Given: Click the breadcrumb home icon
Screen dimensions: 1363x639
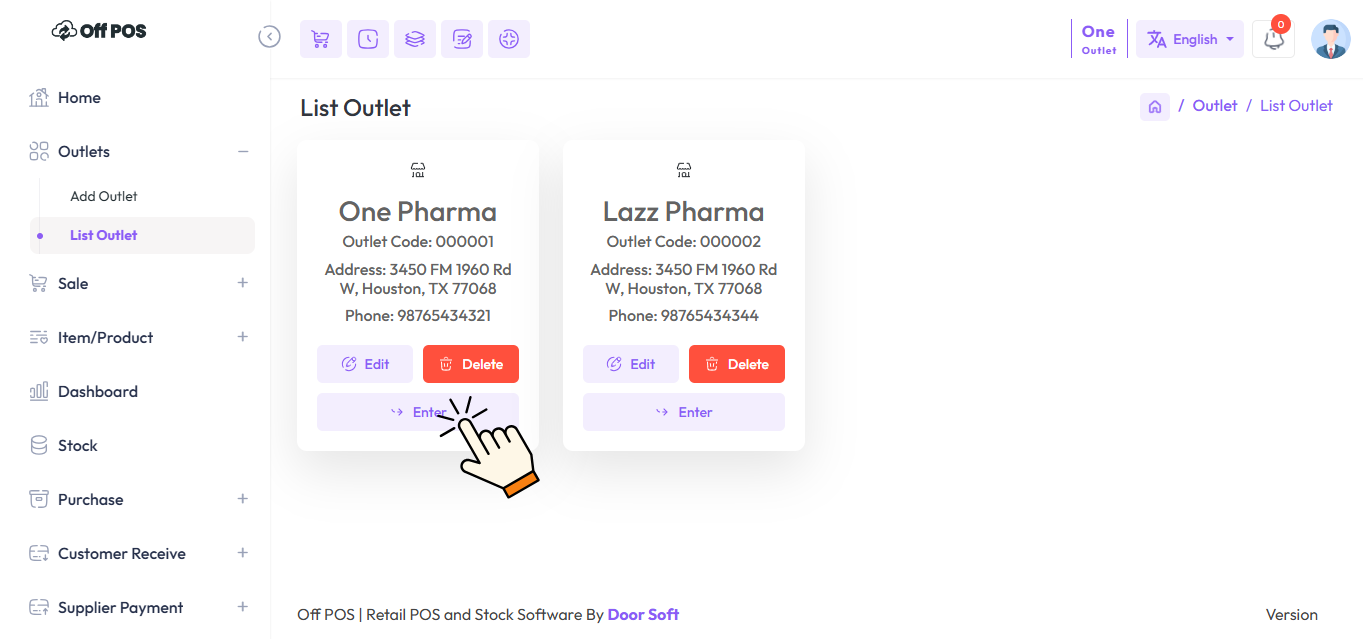Looking at the screenshot, I should [x=1154, y=106].
